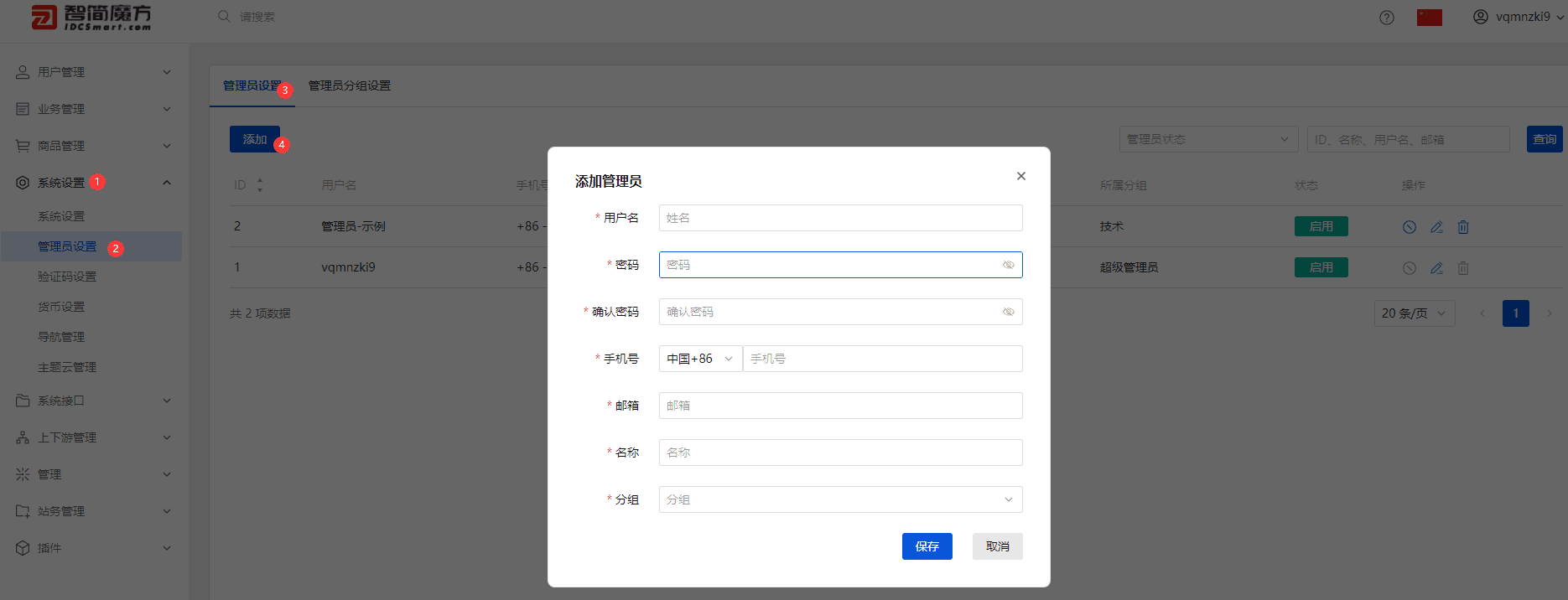Focus the 密码 input field

(841, 265)
